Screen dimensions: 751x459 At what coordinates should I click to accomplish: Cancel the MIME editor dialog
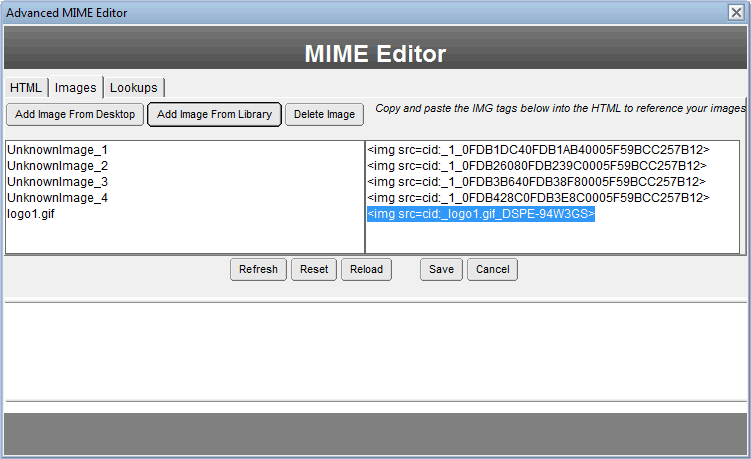[x=492, y=269]
